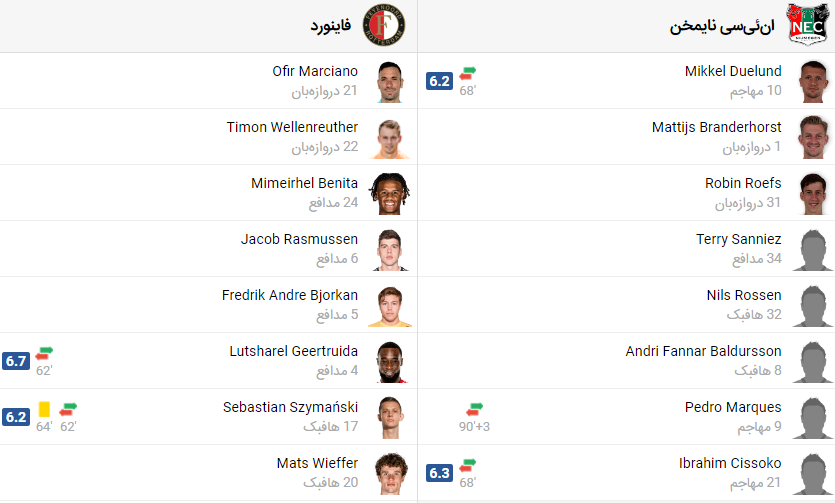Click the ان‌ئی‌سی نایمخن team name header
Screen dimensions: 835x503
coord(723,26)
